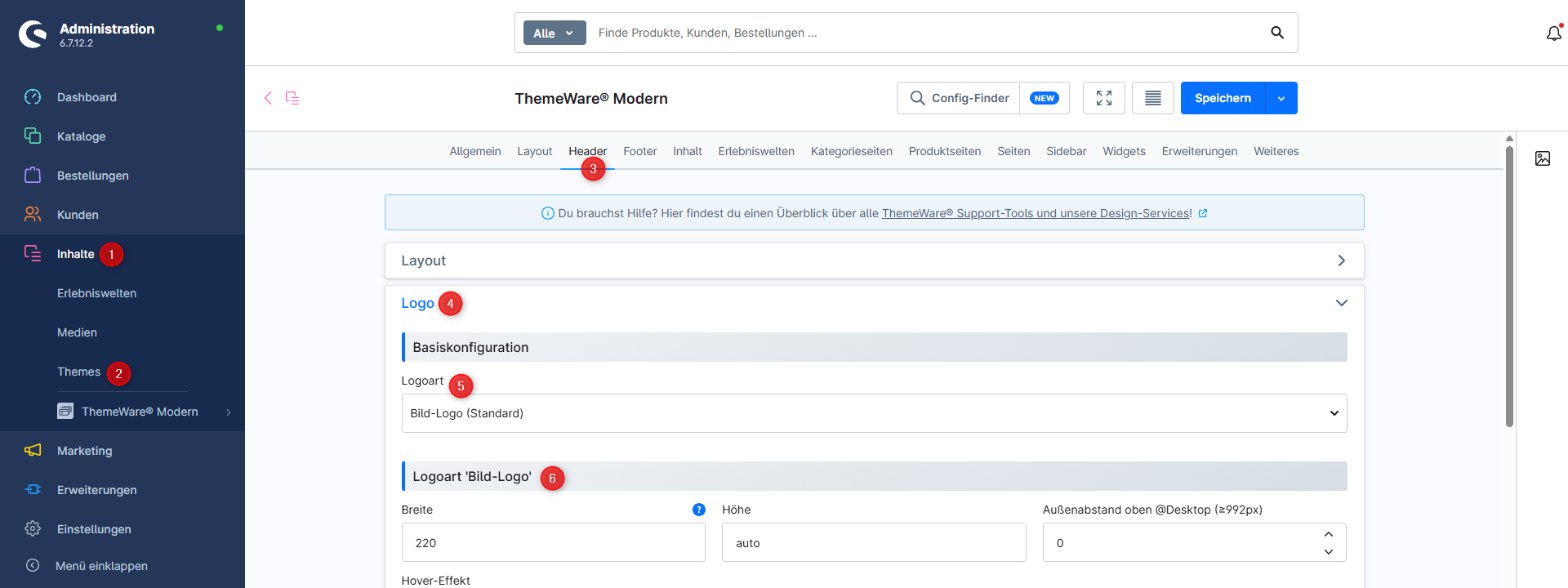Open the Dashboard gauge icon
The width and height of the screenshot is (1568, 588).
click(x=33, y=97)
